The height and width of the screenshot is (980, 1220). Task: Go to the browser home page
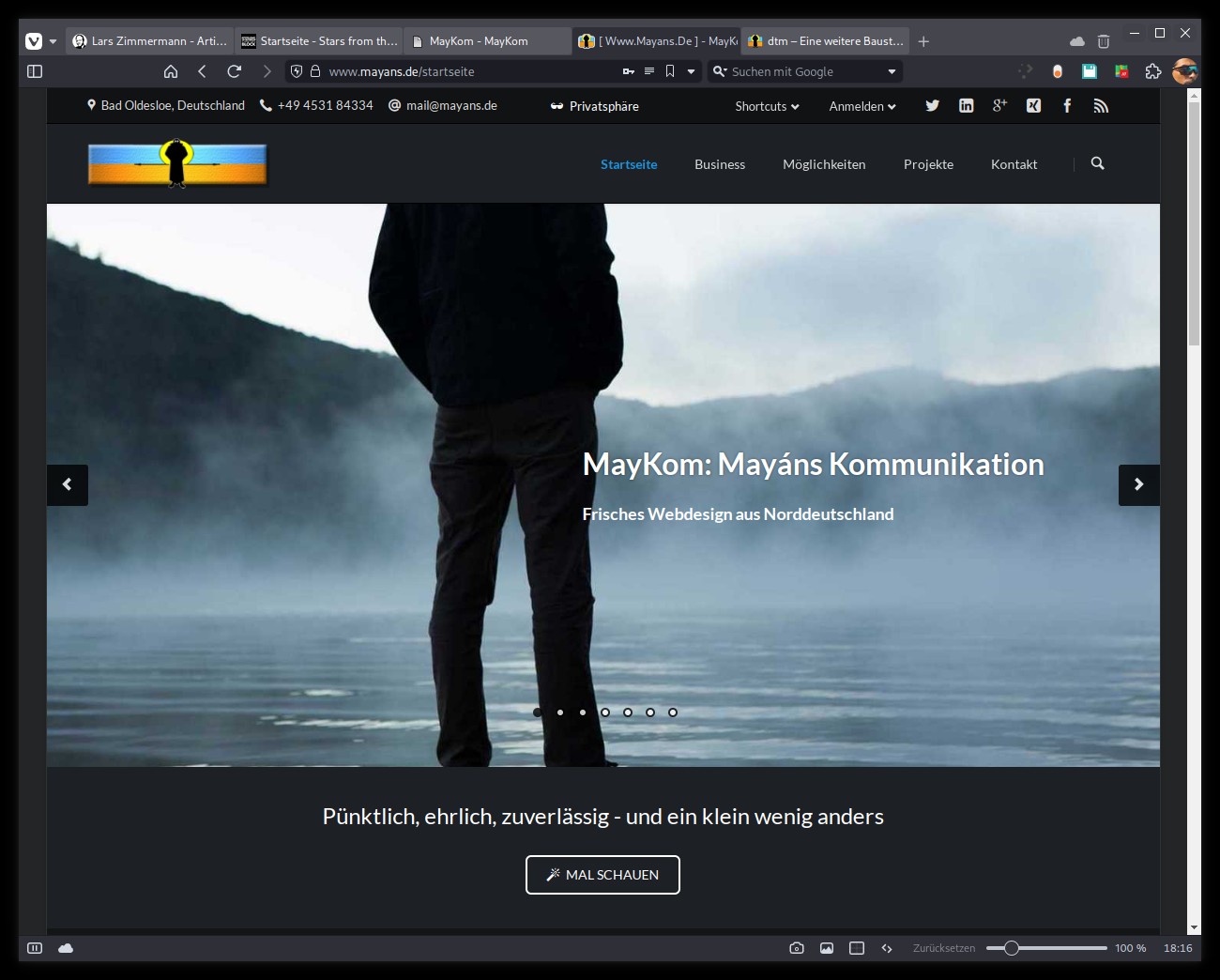(x=171, y=71)
